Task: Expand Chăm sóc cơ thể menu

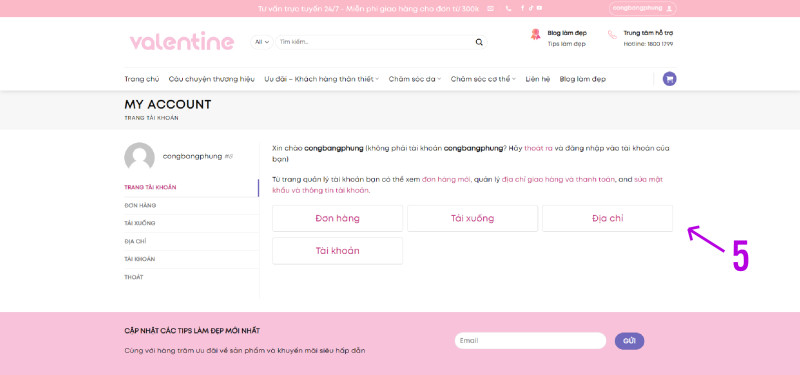Action: point(483,79)
